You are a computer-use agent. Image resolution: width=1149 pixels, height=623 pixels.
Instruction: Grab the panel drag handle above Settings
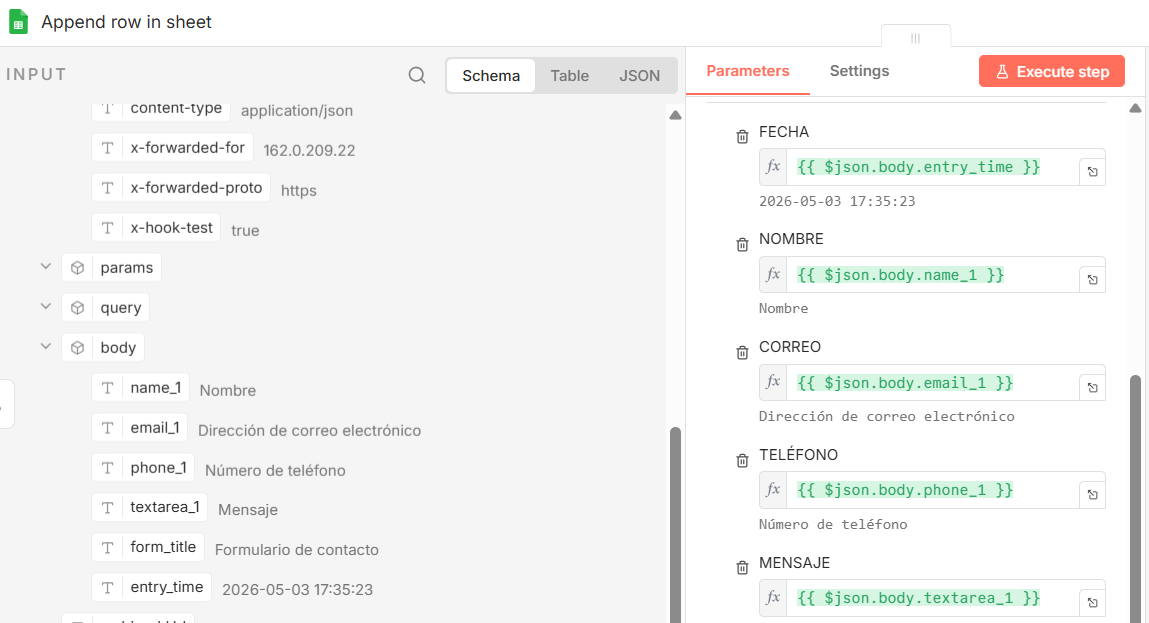(x=915, y=38)
